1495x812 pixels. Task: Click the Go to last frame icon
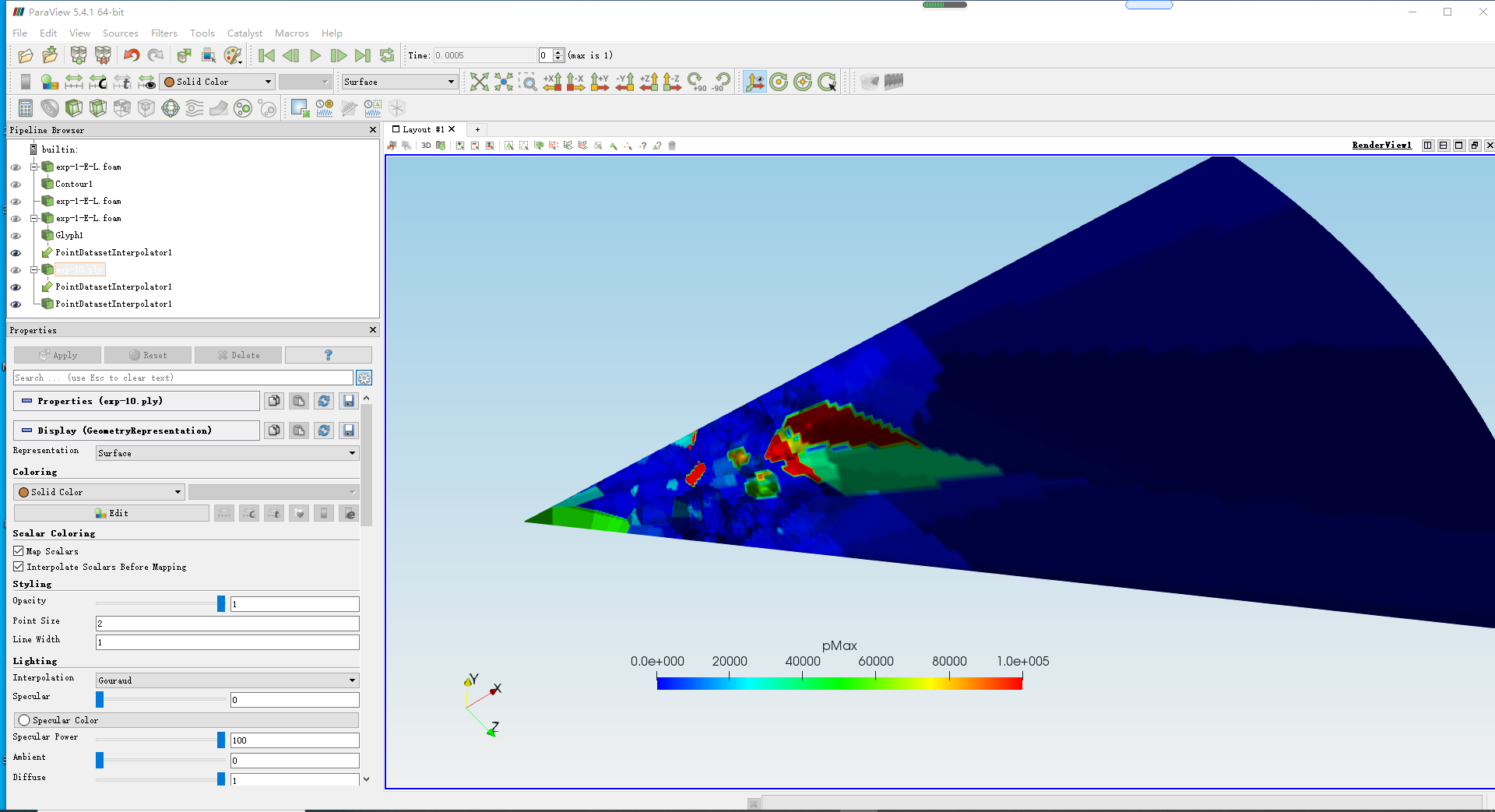362,55
